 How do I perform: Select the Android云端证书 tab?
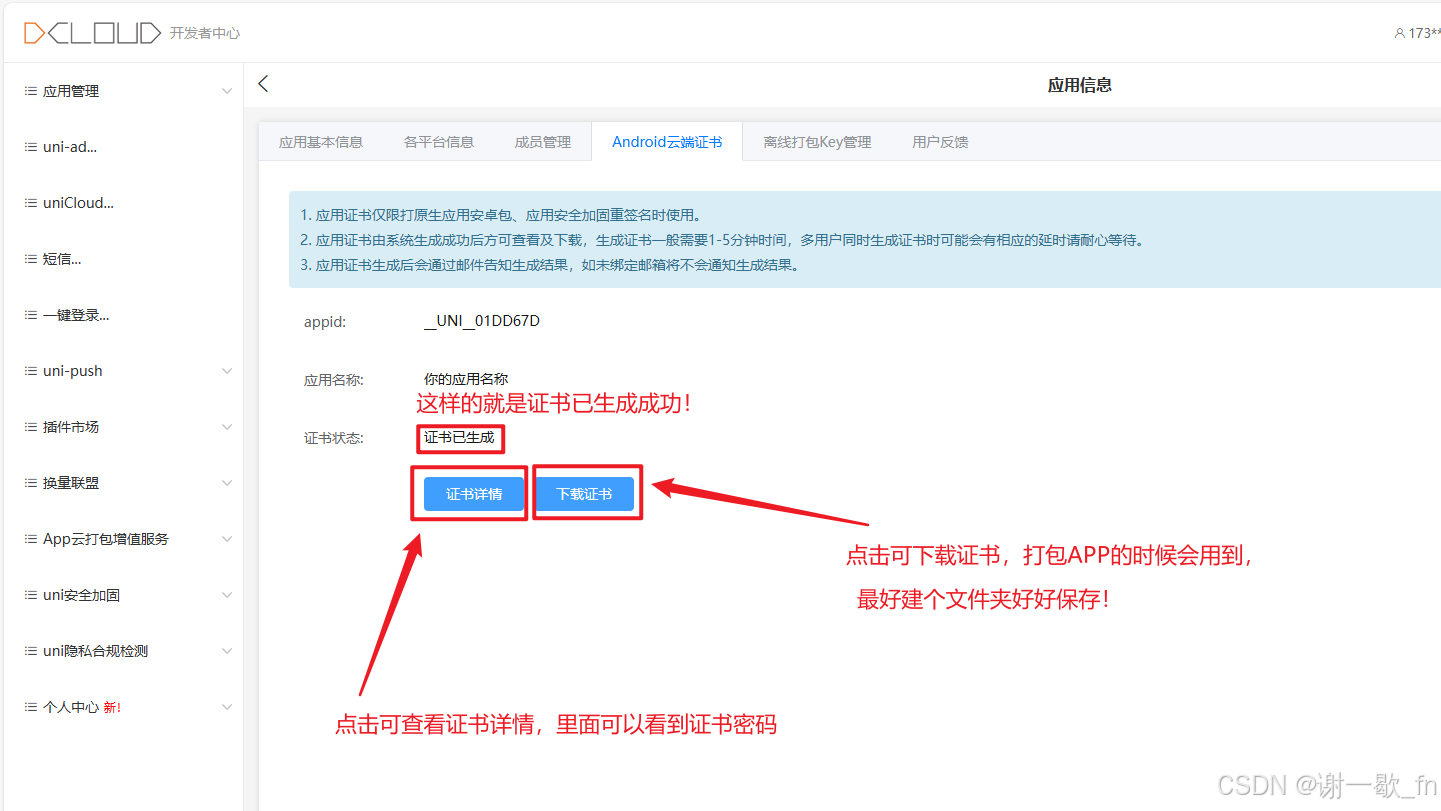667,142
